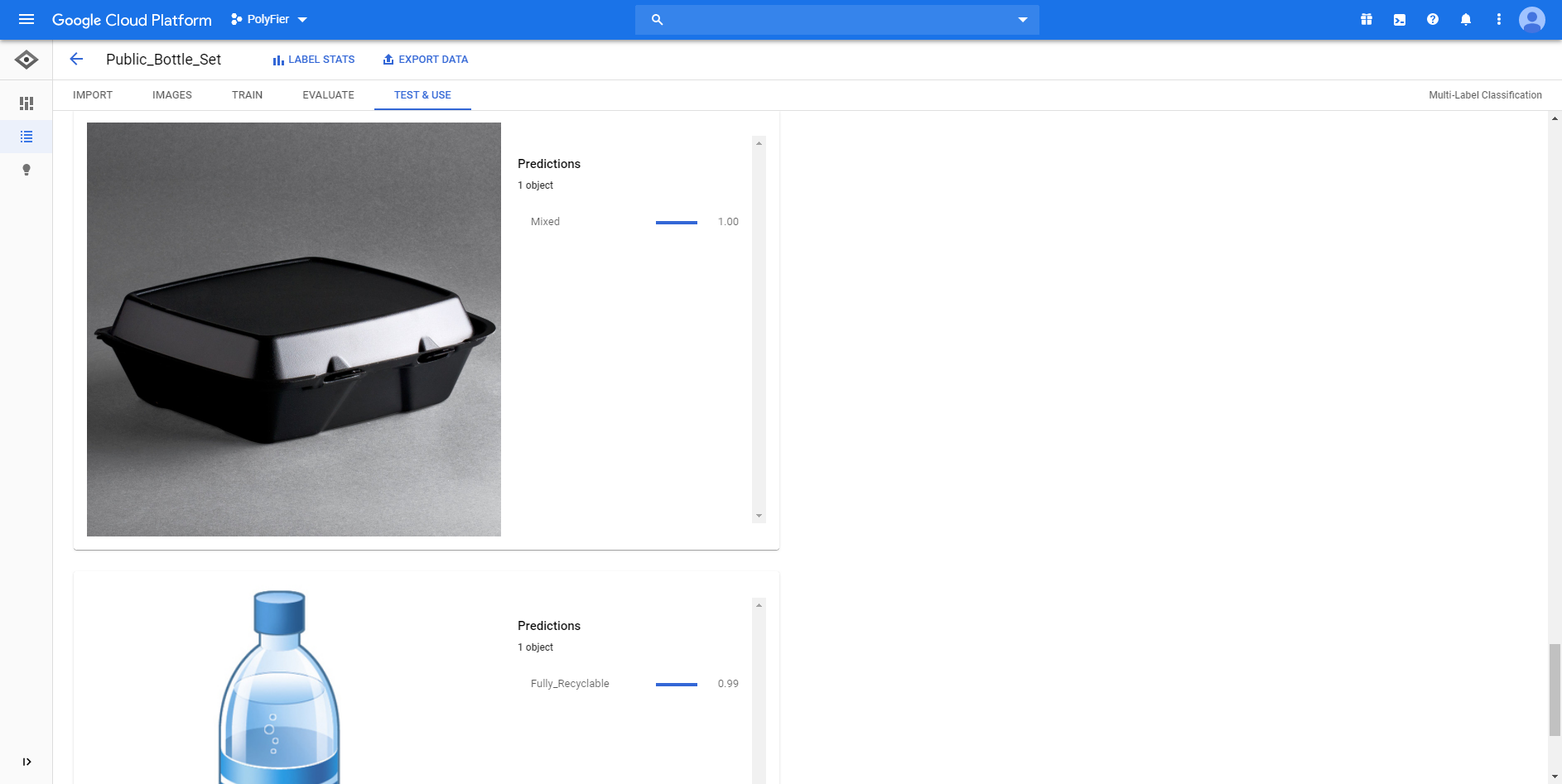
Task: Open the user account avatar
Action: (1532, 20)
